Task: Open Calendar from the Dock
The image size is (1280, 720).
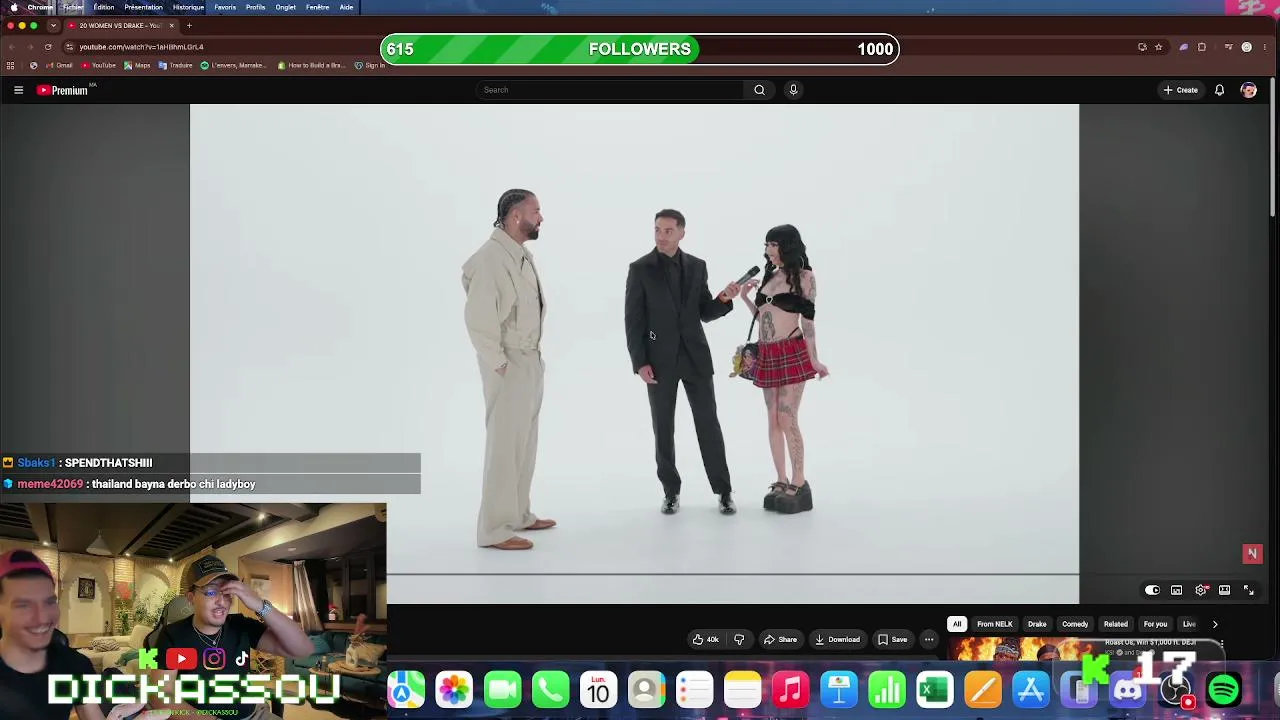Action: (598, 690)
